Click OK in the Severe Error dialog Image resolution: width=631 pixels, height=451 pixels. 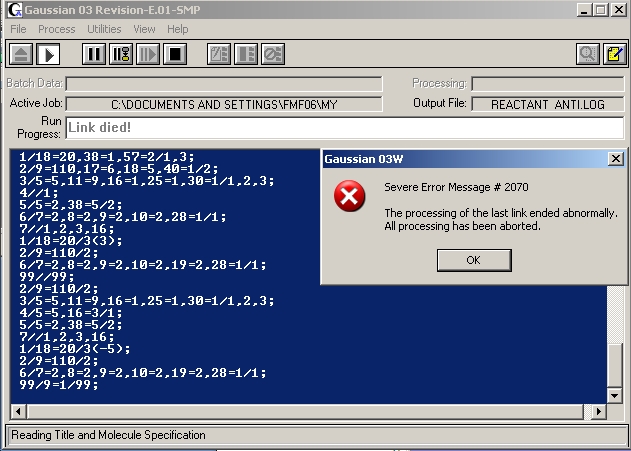point(474,260)
